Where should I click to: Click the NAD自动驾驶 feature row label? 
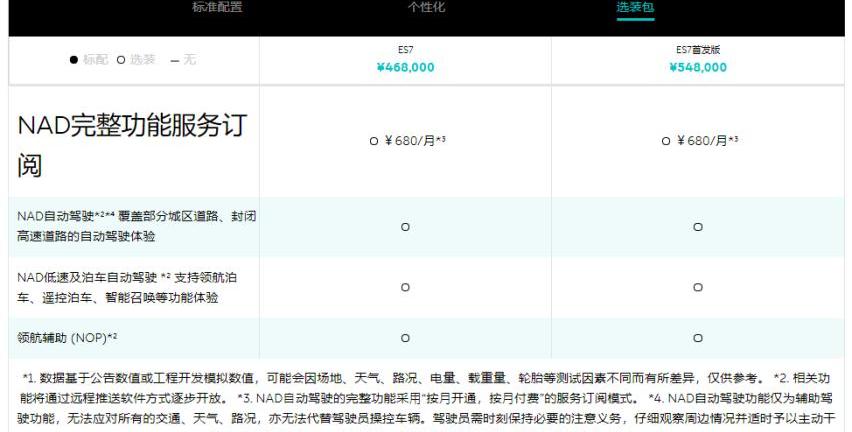(136, 226)
